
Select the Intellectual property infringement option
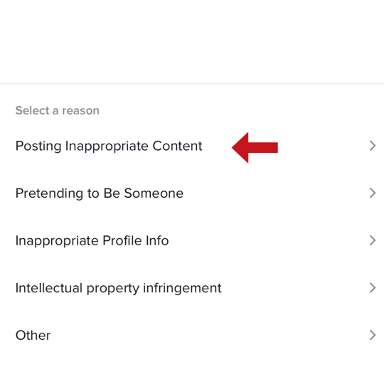pos(118,288)
